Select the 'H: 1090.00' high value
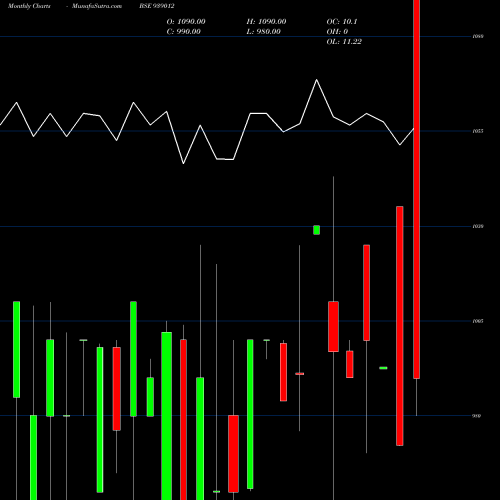 266,22
